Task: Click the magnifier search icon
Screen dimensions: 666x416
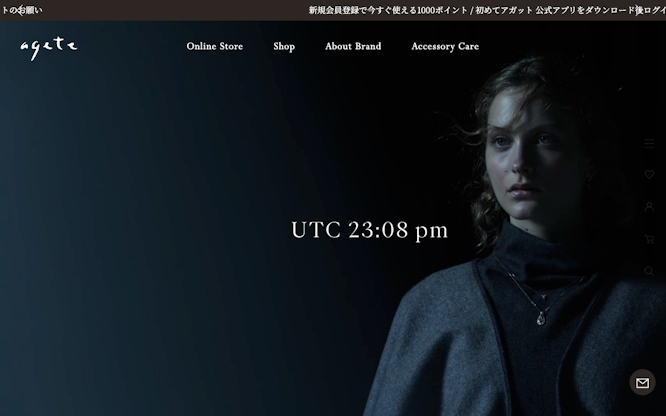Action: (x=649, y=271)
